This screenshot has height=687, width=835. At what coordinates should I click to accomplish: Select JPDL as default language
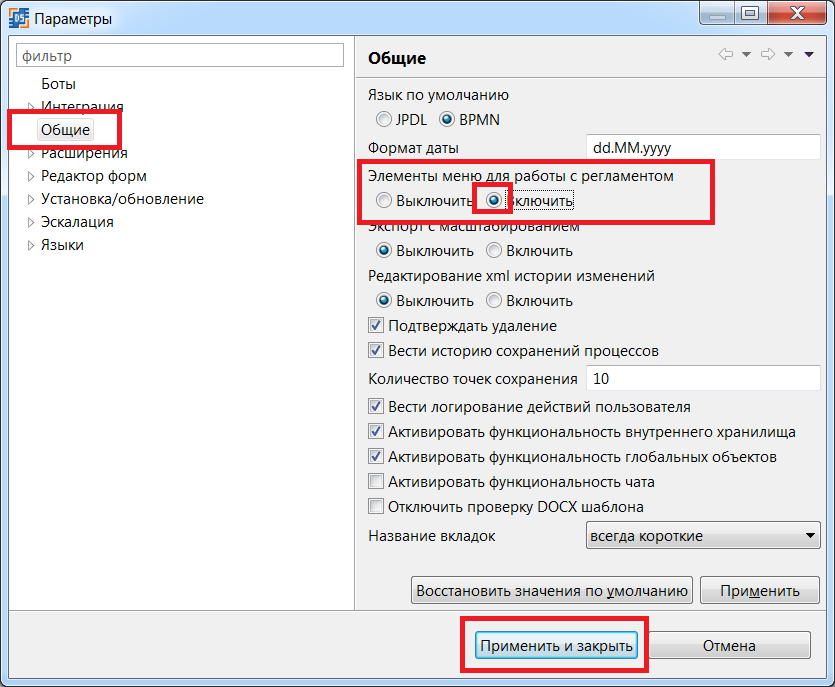pos(383,119)
